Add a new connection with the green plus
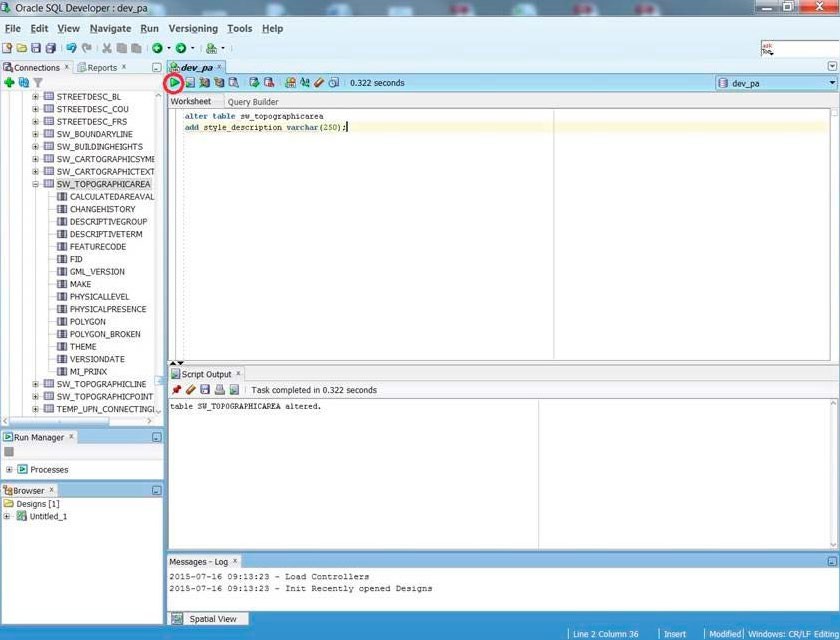 8,83
